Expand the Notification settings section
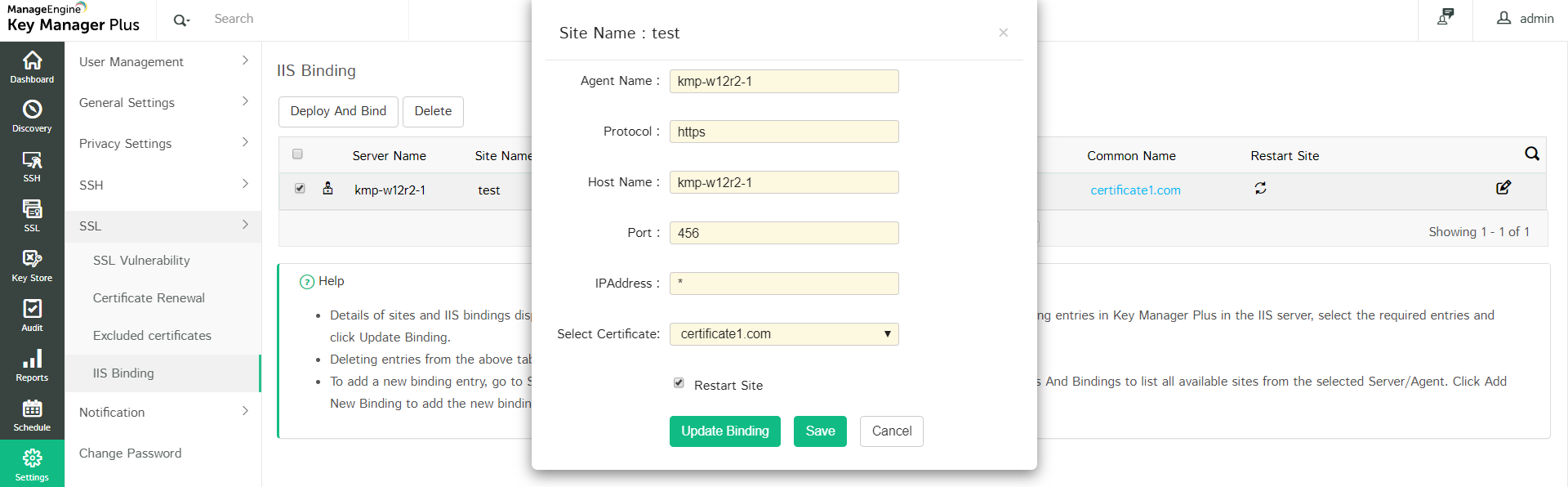1568x487 pixels. tap(163, 413)
